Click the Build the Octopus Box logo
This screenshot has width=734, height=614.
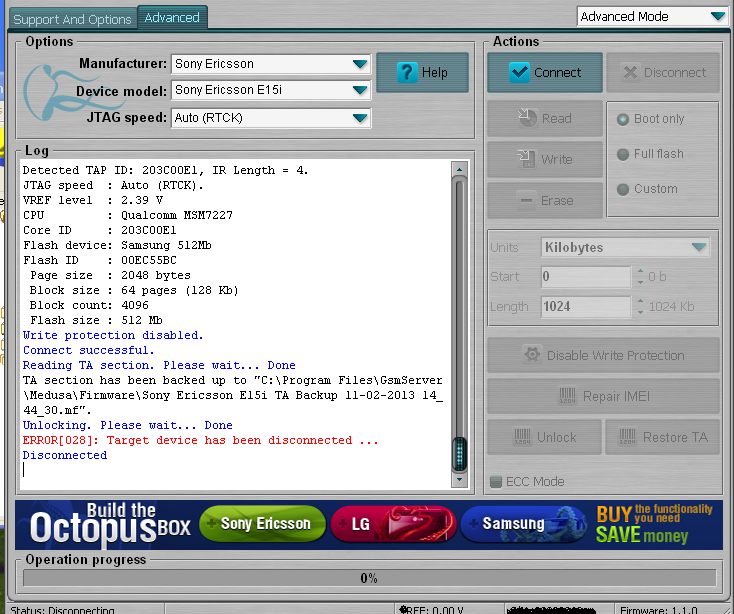click(x=110, y=525)
